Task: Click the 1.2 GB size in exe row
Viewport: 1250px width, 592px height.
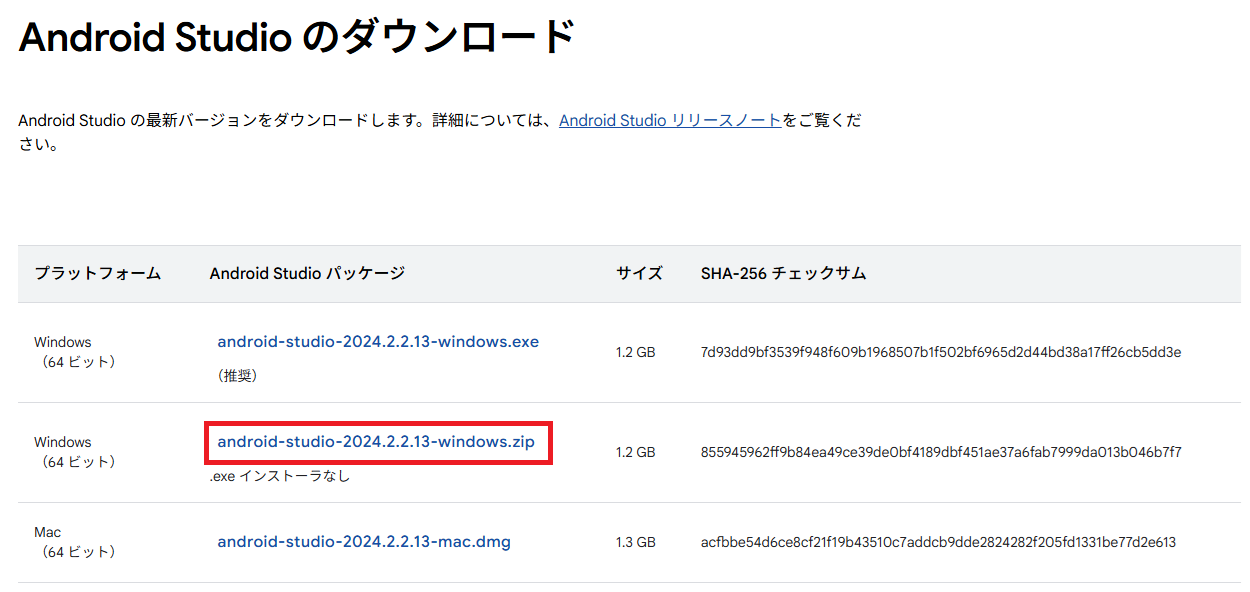Action: tap(635, 352)
